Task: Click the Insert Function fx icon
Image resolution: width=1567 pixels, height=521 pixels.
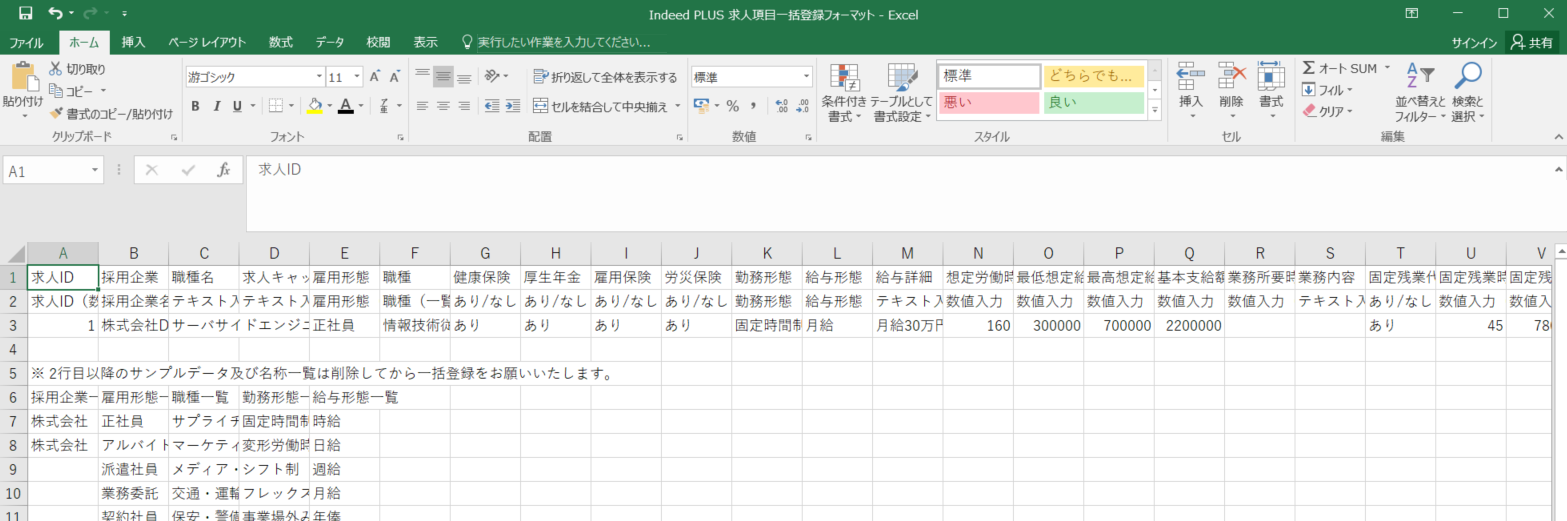Action: (224, 170)
